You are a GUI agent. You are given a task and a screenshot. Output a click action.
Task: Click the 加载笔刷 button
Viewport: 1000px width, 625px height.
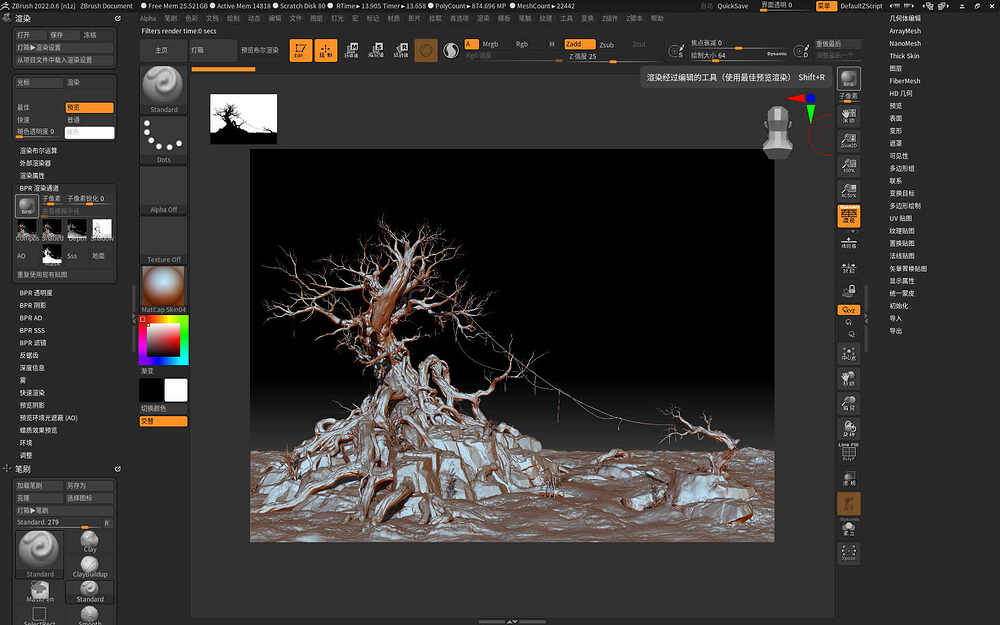[x=31, y=485]
